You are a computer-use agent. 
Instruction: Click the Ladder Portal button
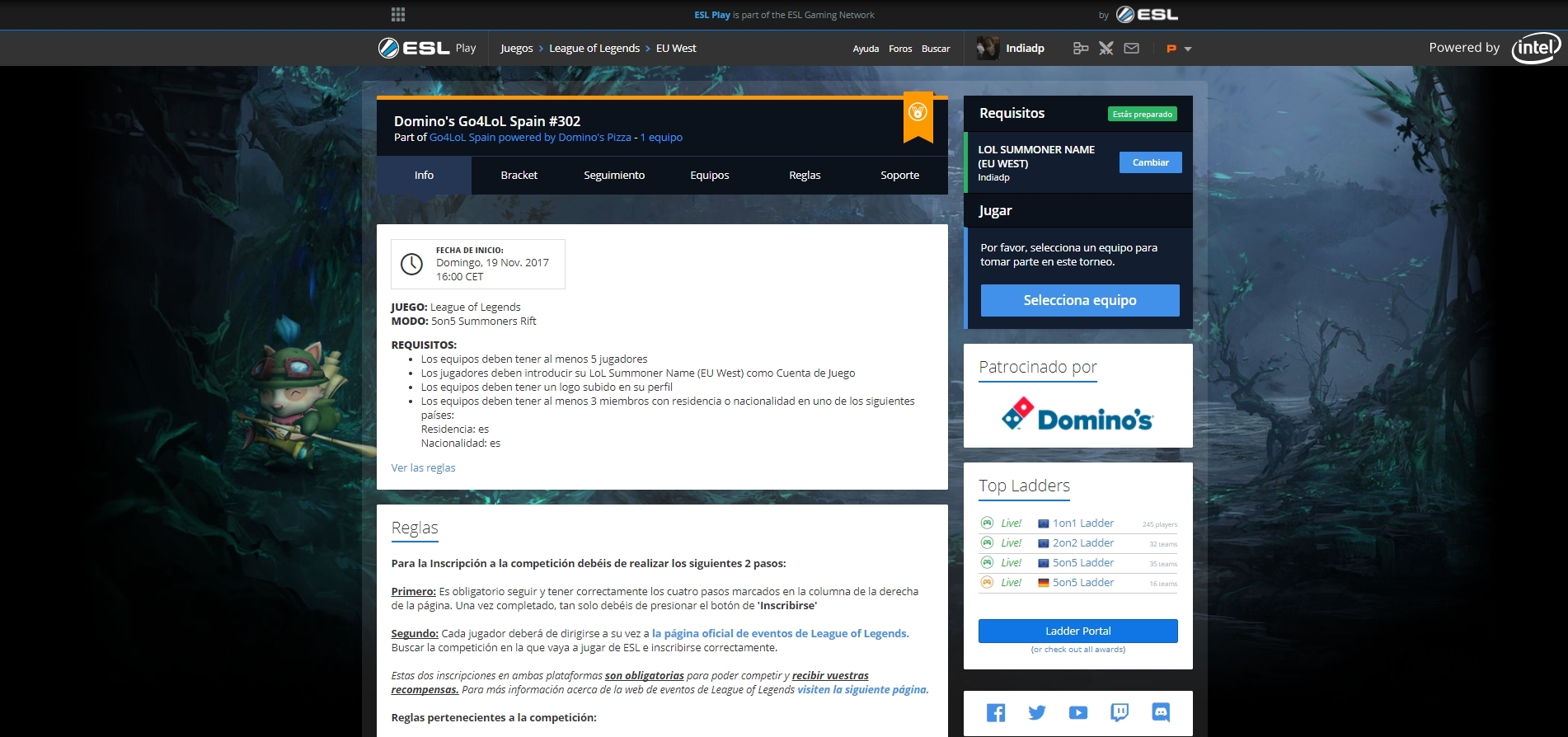(1078, 631)
